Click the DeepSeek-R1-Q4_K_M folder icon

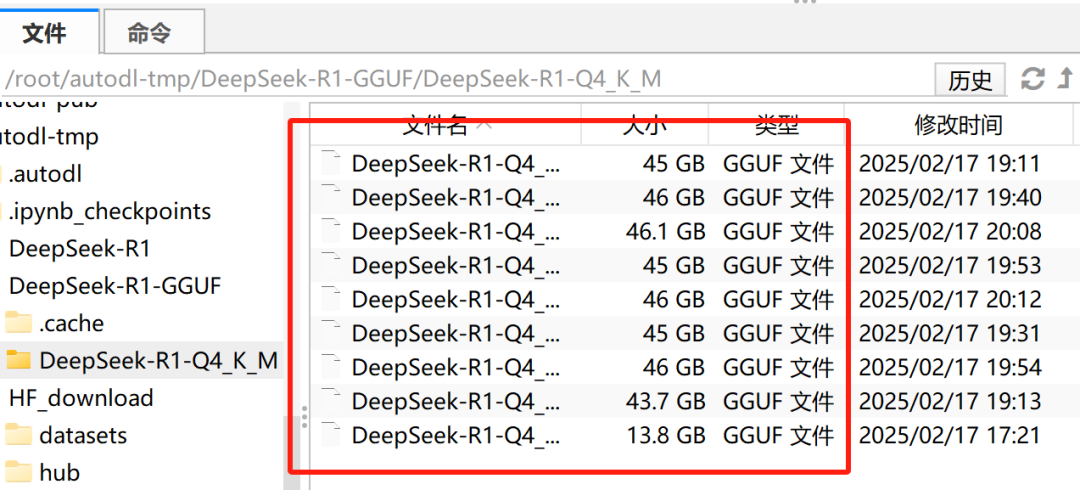tap(19, 360)
